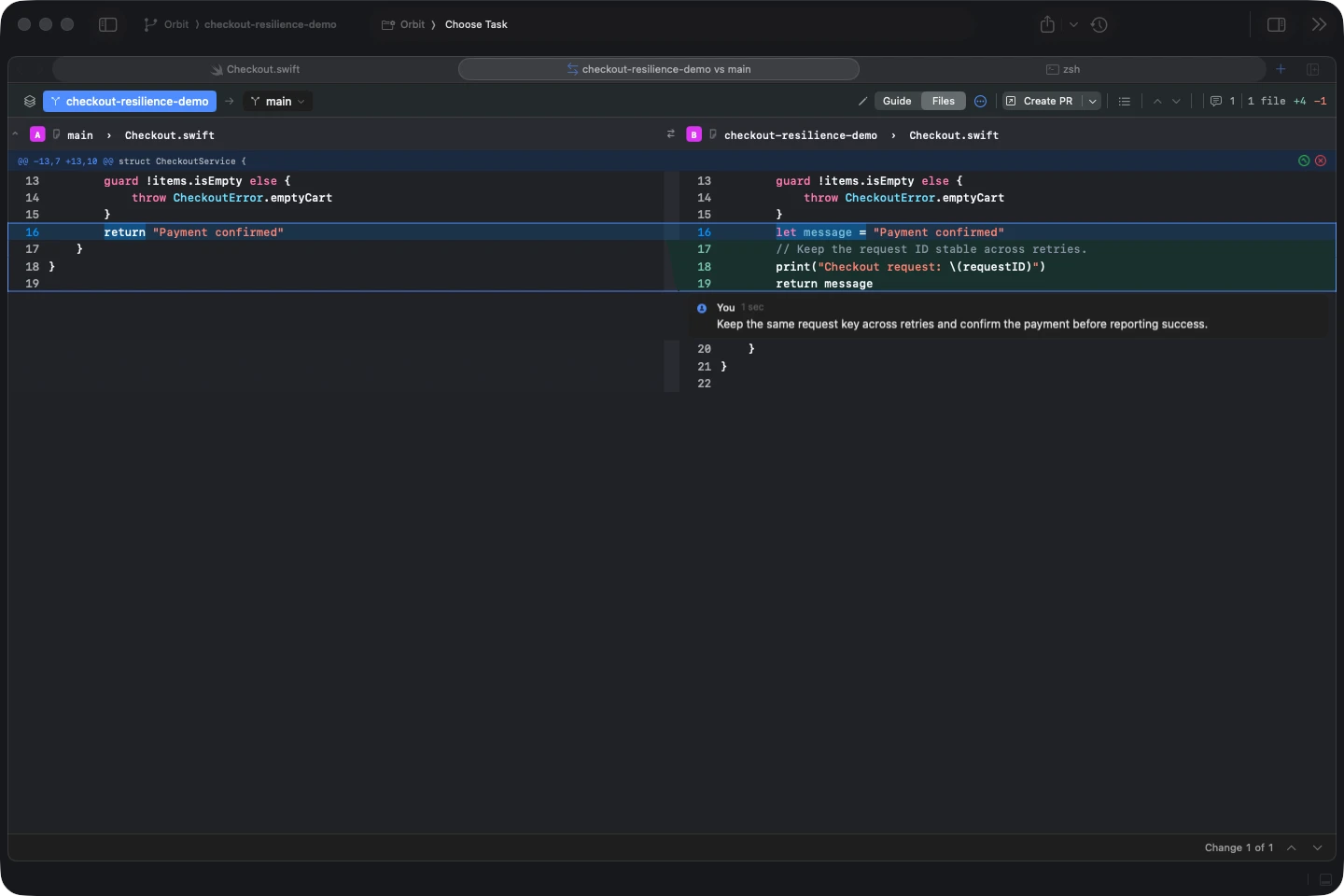
Task: Switch to the Files view
Action: [944, 101]
